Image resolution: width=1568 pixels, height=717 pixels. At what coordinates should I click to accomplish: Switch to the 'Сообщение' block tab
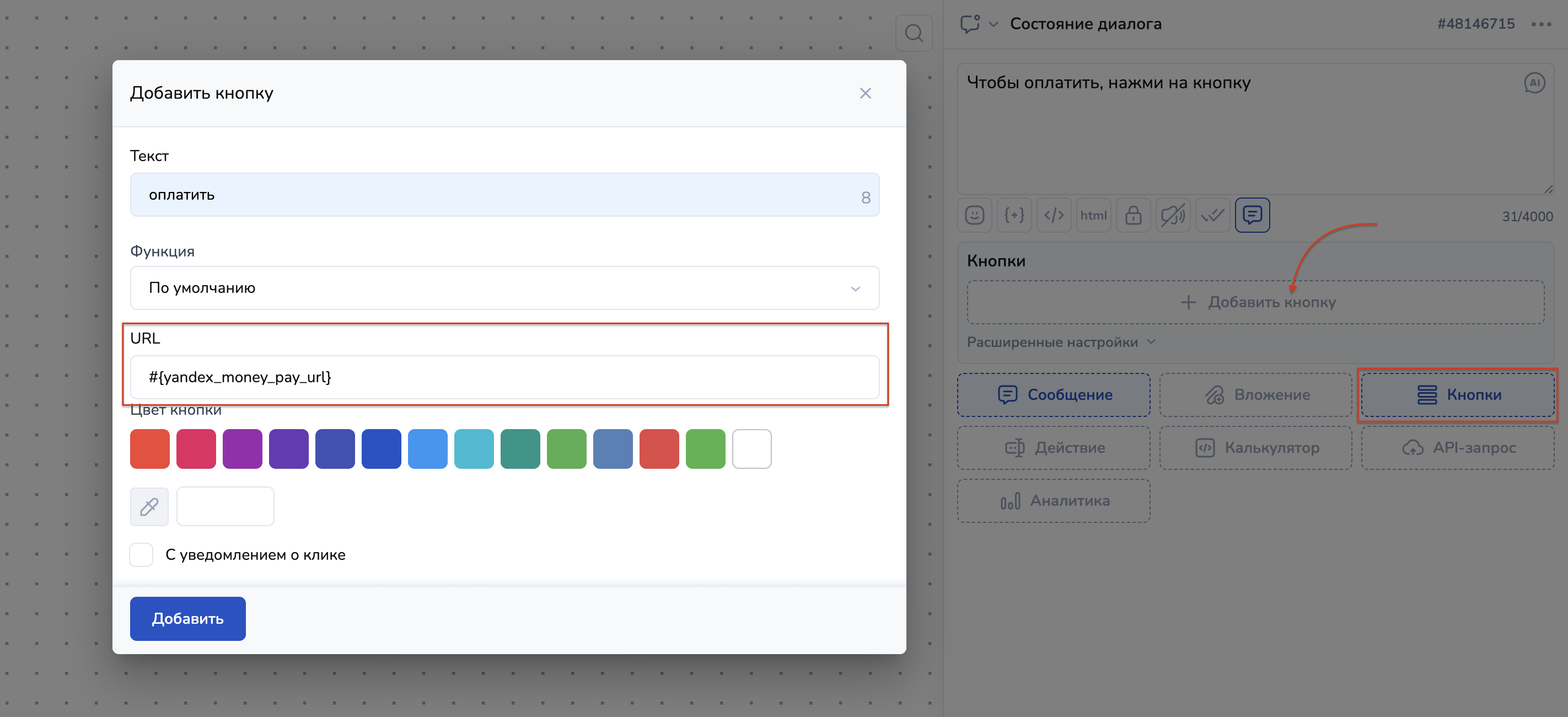(x=1054, y=395)
